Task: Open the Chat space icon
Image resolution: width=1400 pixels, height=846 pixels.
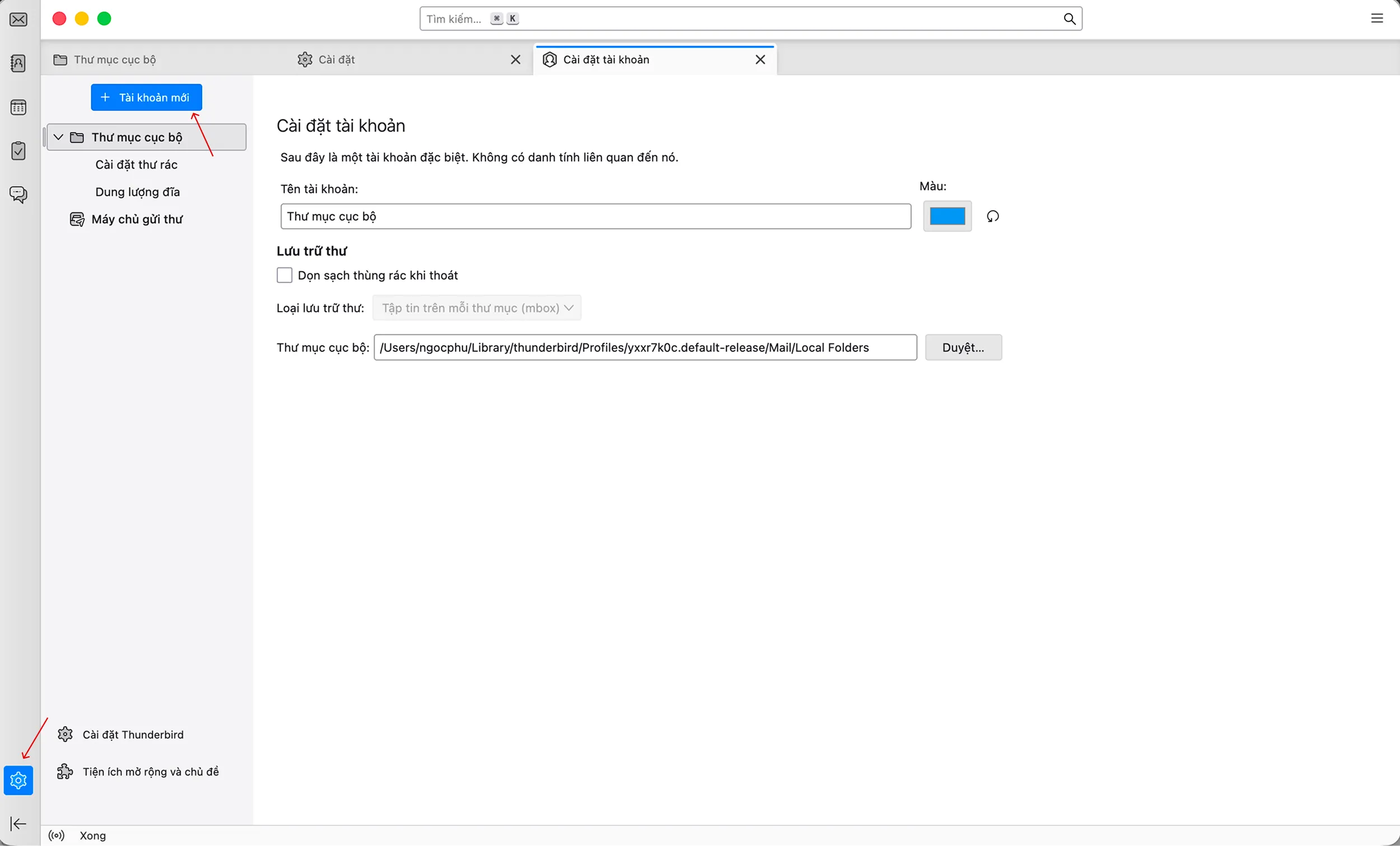Action: pos(18,194)
